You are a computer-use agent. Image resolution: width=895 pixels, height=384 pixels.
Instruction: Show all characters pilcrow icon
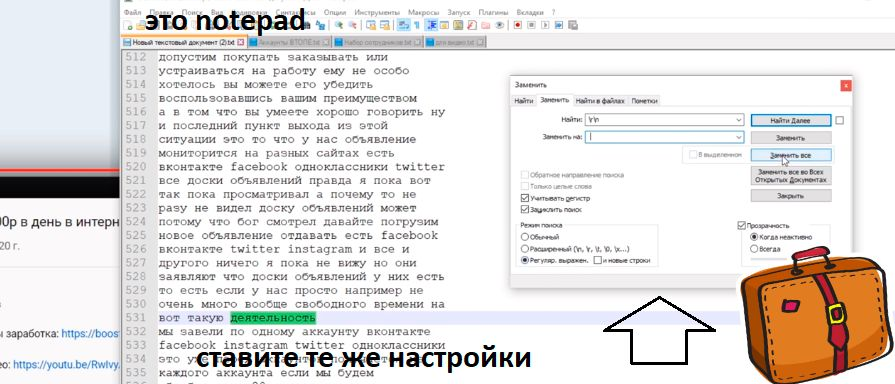(417, 25)
